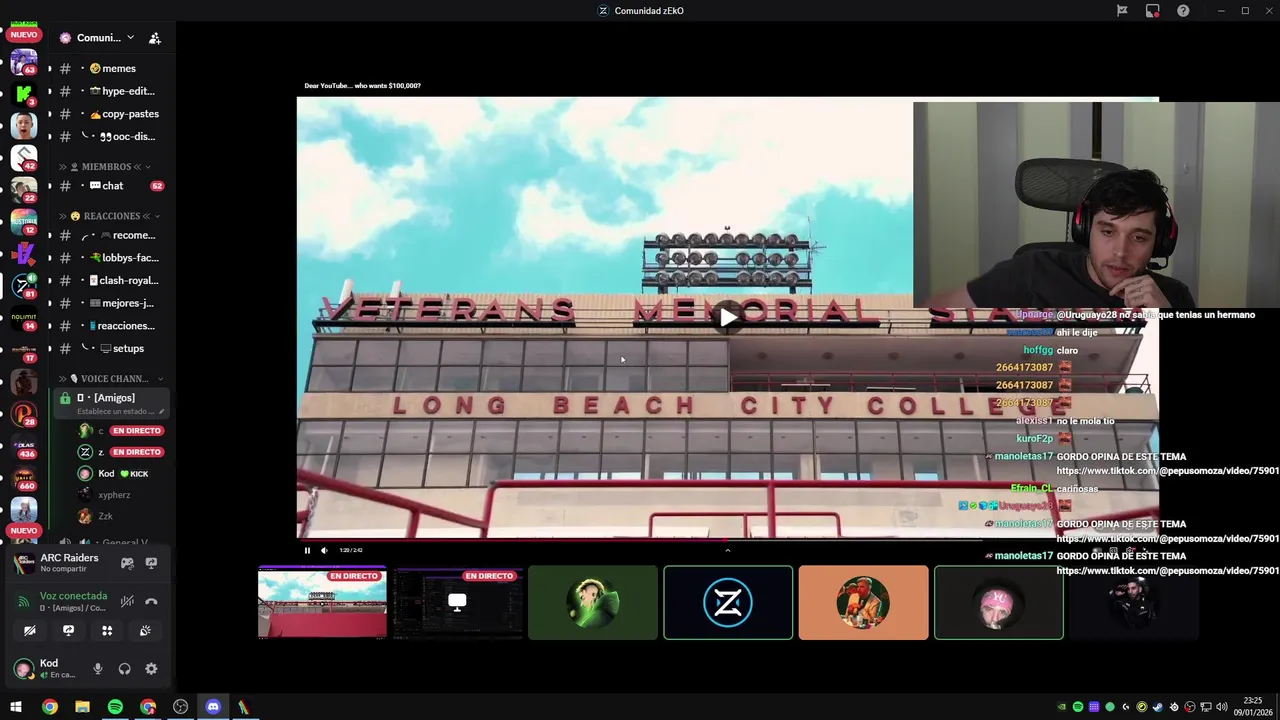Open the NUEVO pill at server list top
The height and width of the screenshot is (720, 1280).
[24, 35]
